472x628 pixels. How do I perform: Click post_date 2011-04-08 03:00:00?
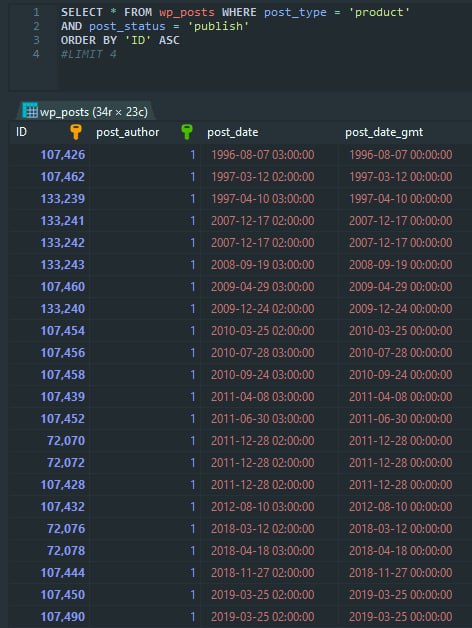[x=263, y=397]
